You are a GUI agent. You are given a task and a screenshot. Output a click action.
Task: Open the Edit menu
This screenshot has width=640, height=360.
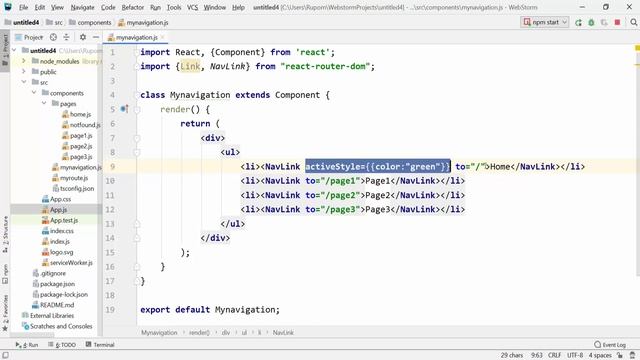tap(40, 7)
